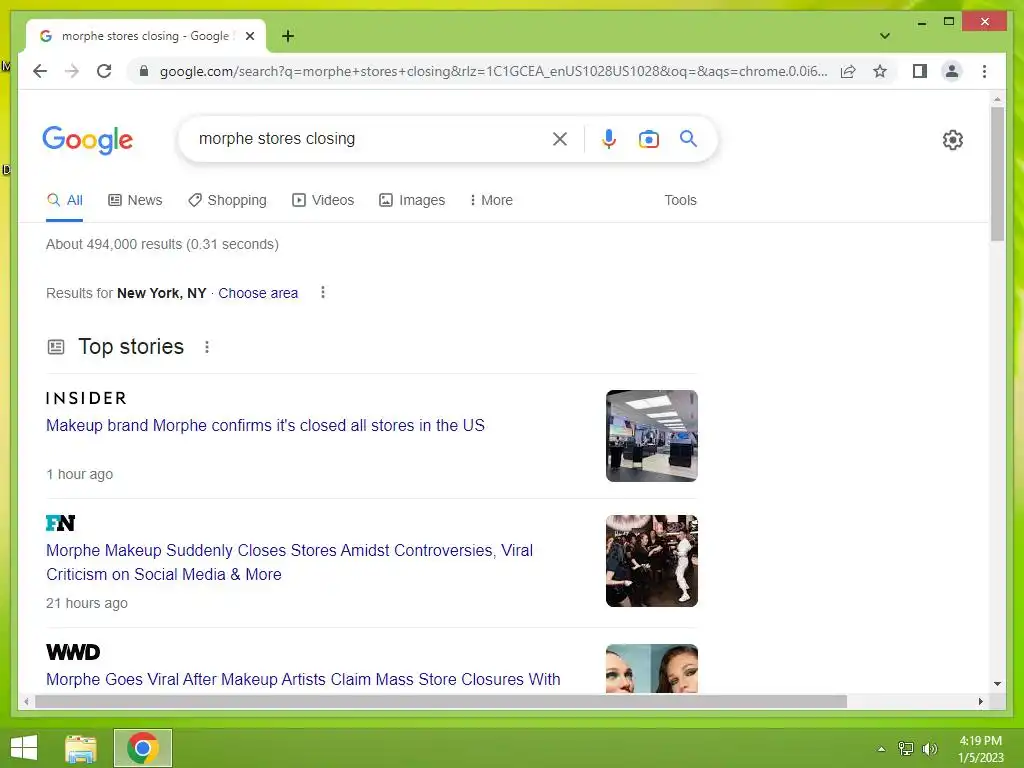Click the WWD makeup faces thumbnail

click(x=652, y=668)
